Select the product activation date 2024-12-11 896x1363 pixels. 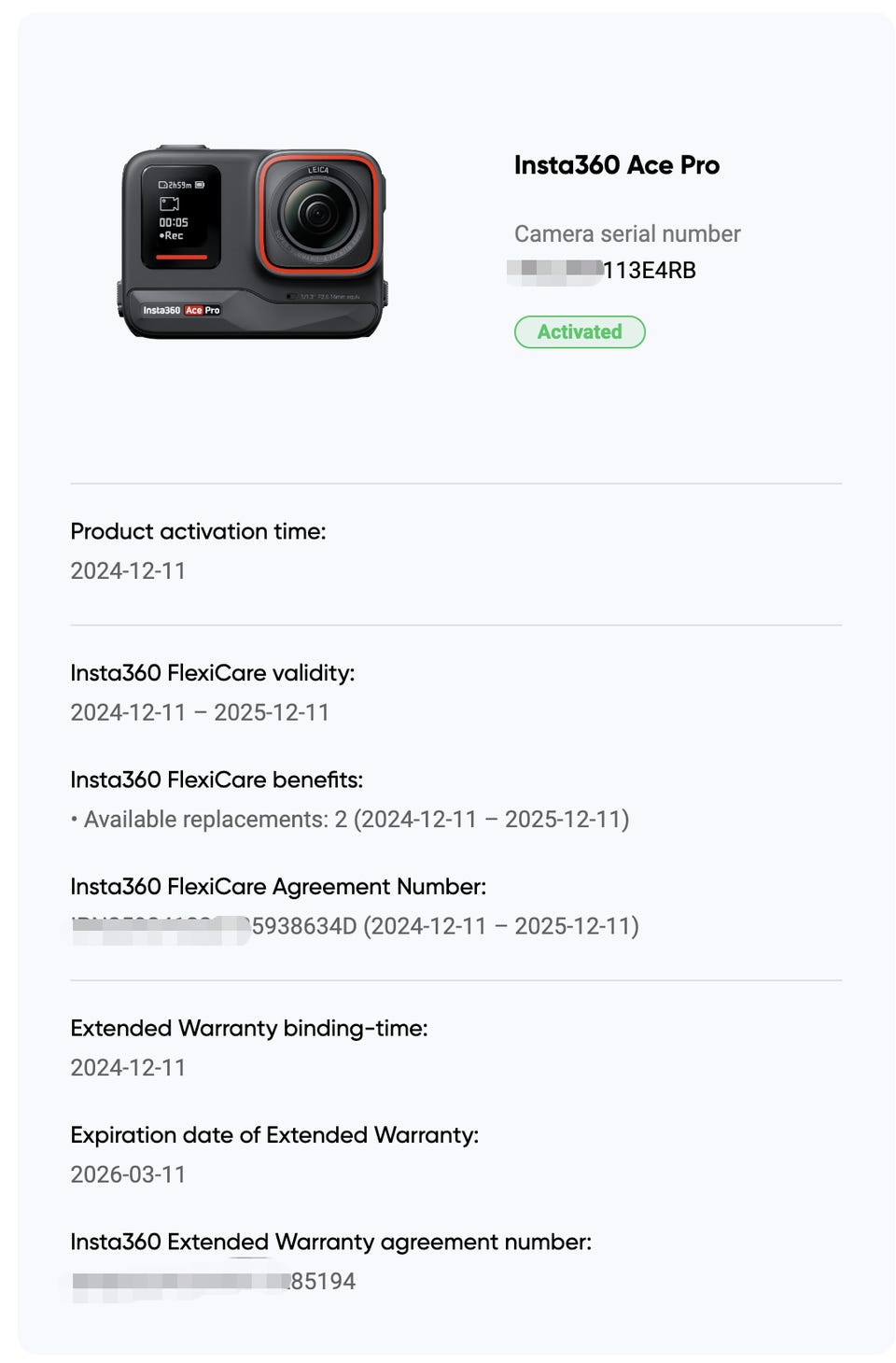coord(128,570)
